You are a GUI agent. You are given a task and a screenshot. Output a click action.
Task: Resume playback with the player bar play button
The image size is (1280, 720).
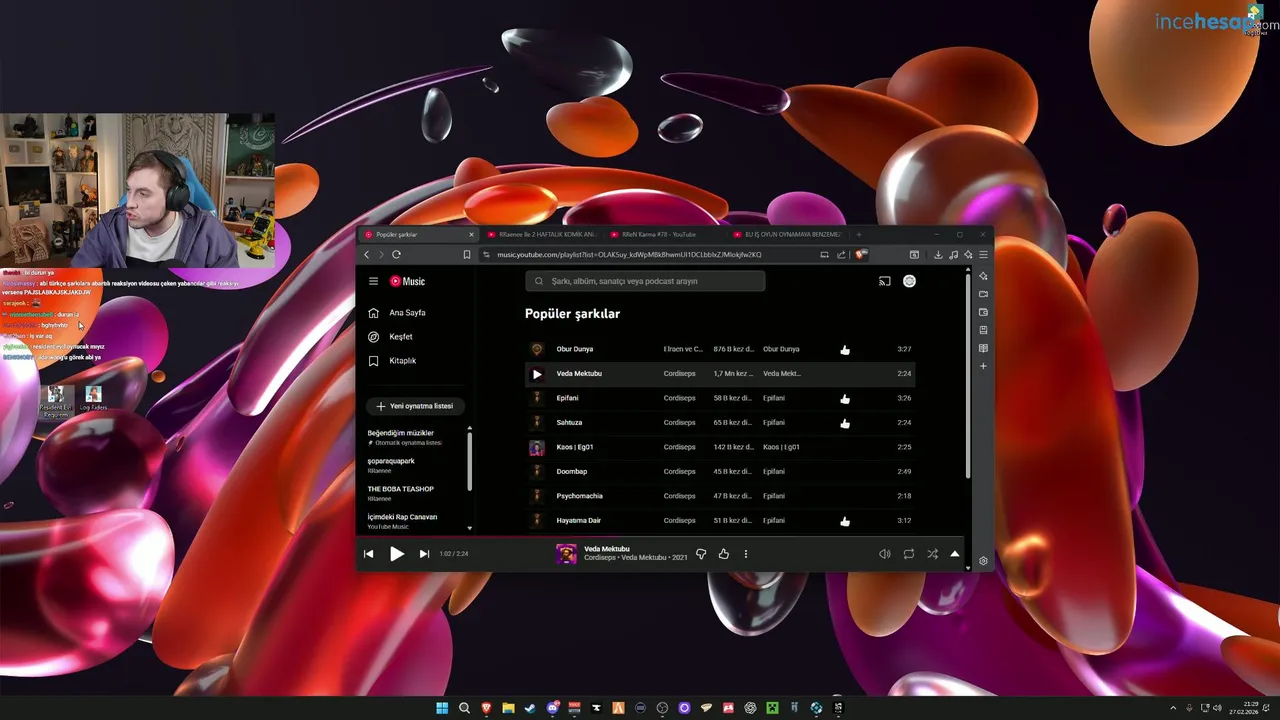click(x=397, y=554)
